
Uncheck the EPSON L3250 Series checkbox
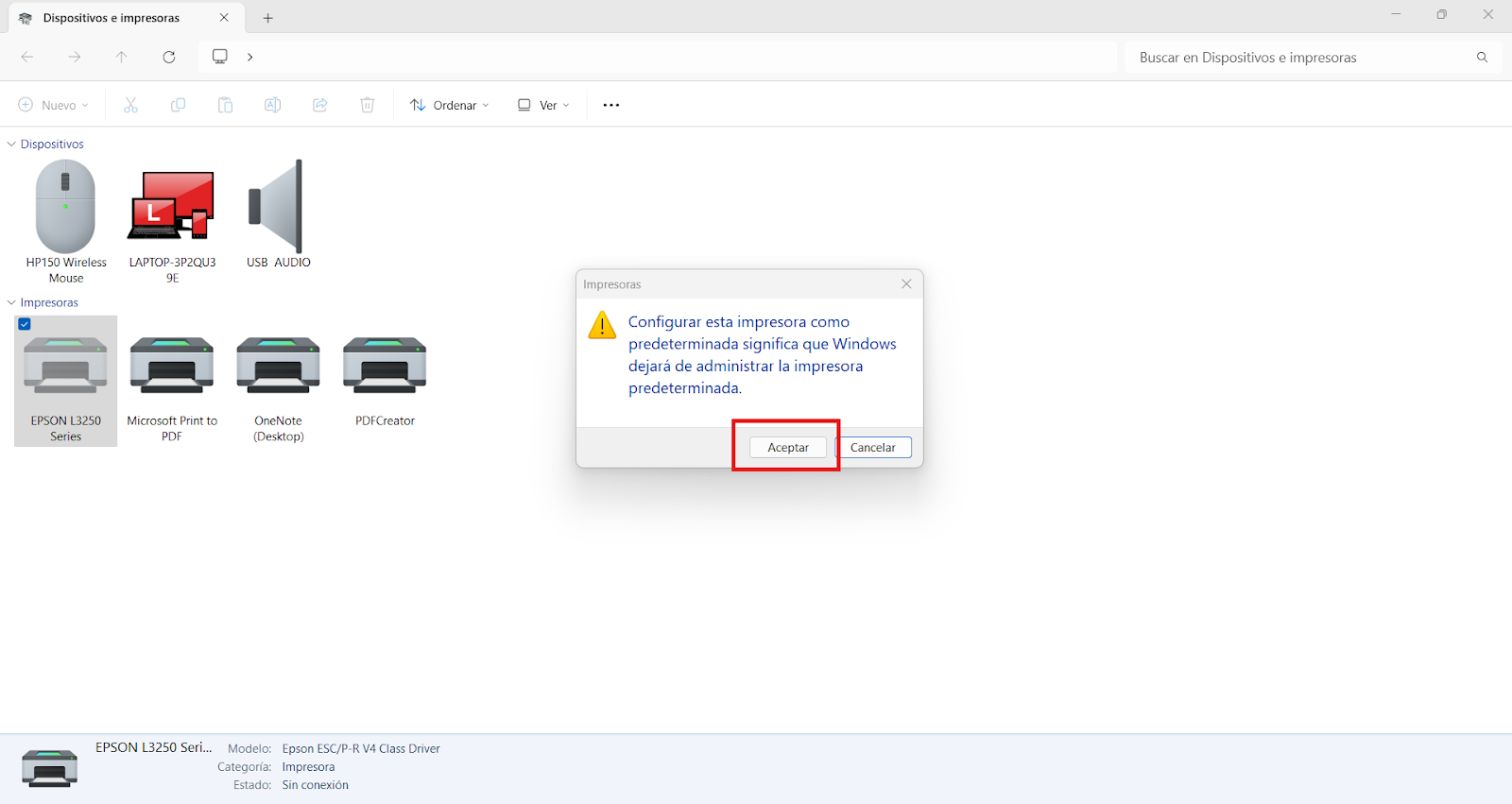pos(25,324)
